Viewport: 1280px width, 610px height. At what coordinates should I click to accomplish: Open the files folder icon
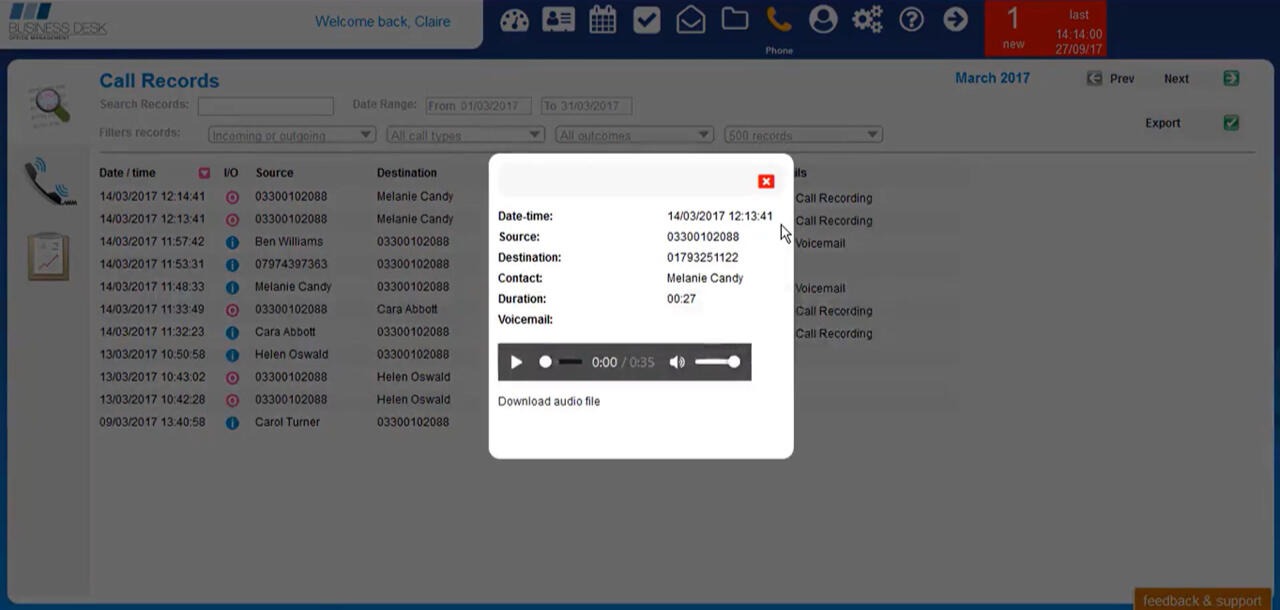[x=735, y=20]
